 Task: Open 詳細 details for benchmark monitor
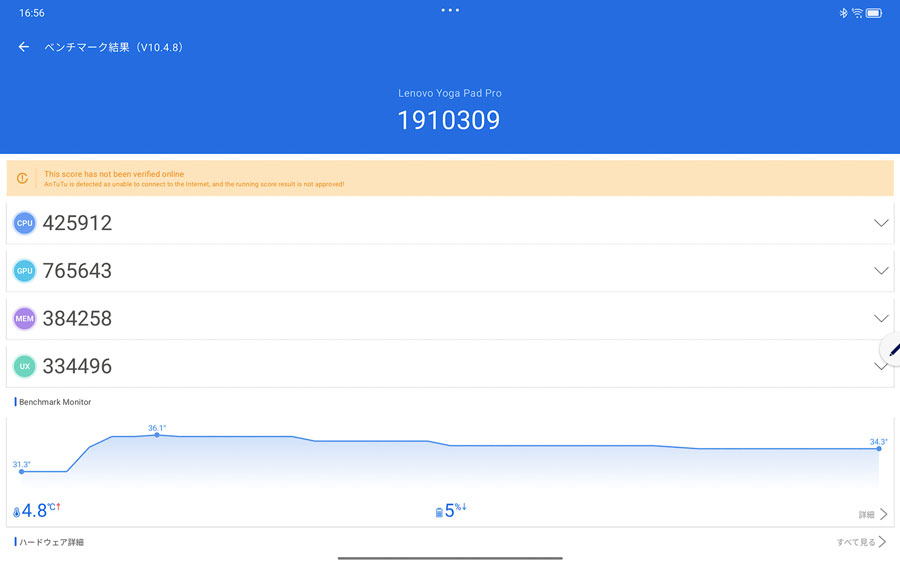click(873, 514)
